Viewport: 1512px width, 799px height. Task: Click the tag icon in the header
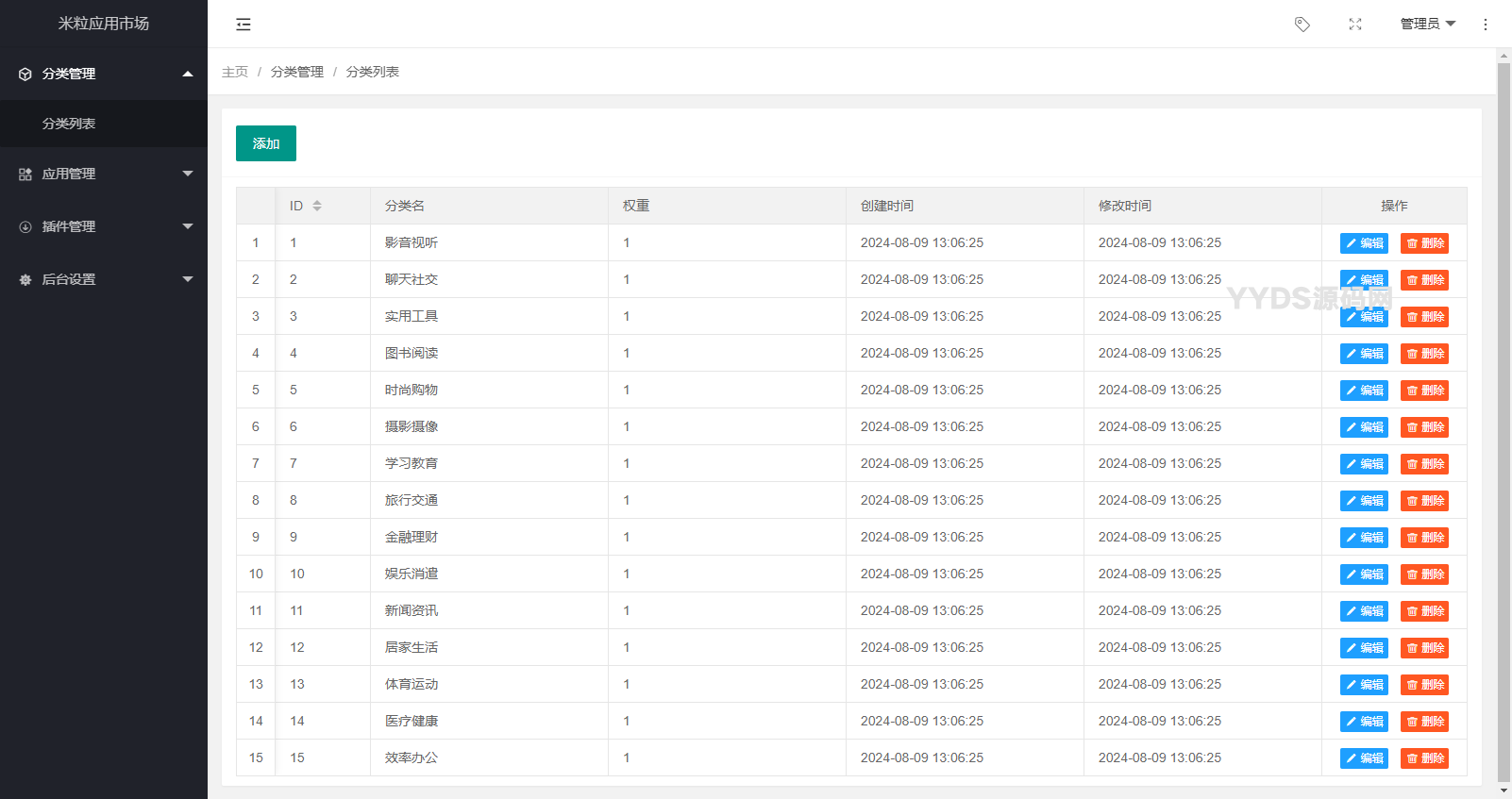tap(1302, 25)
